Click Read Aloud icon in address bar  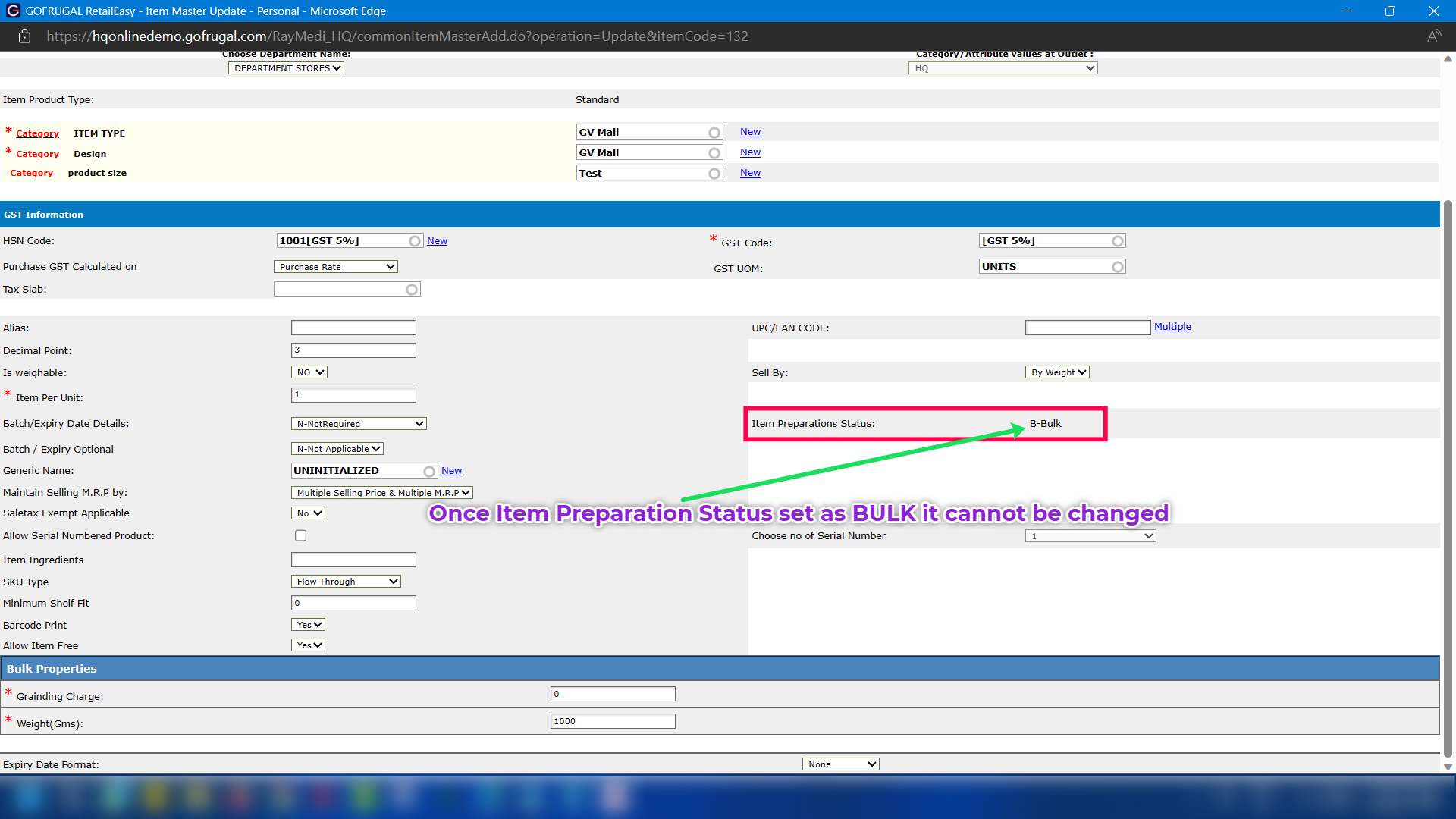tap(1433, 36)
